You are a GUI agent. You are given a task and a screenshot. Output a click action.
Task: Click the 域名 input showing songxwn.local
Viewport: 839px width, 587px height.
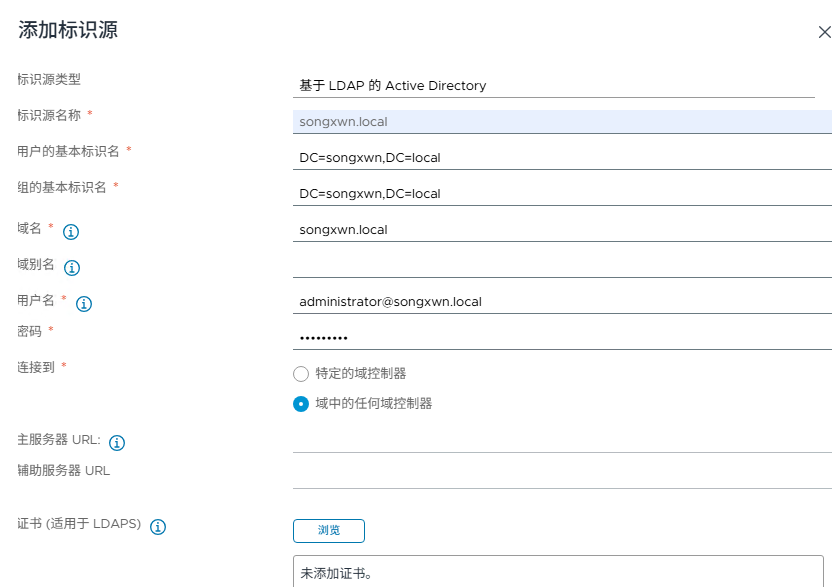click(550, 229)
